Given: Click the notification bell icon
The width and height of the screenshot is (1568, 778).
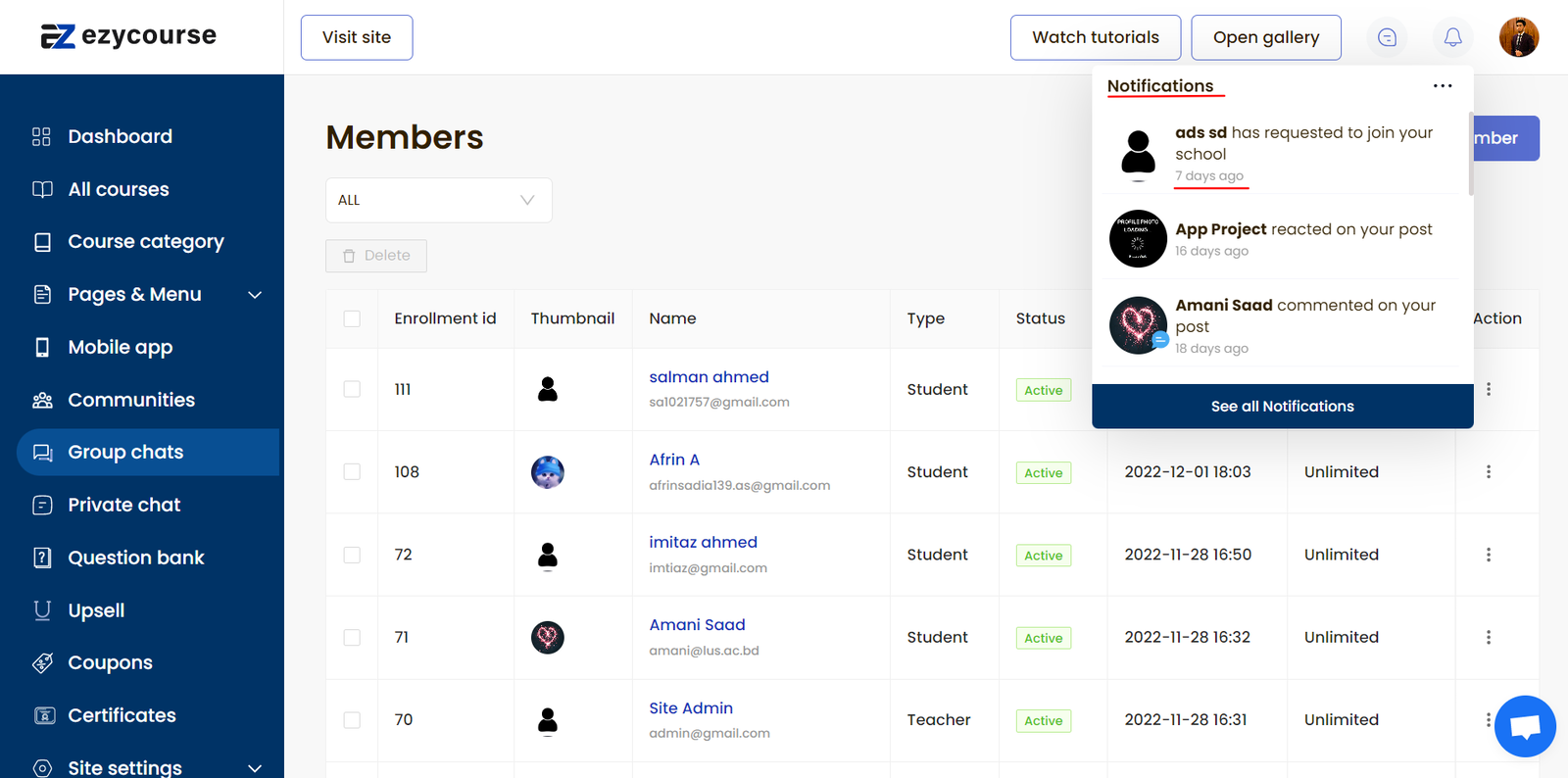Looking at the screenshot, I should [x=1452, y=37].
